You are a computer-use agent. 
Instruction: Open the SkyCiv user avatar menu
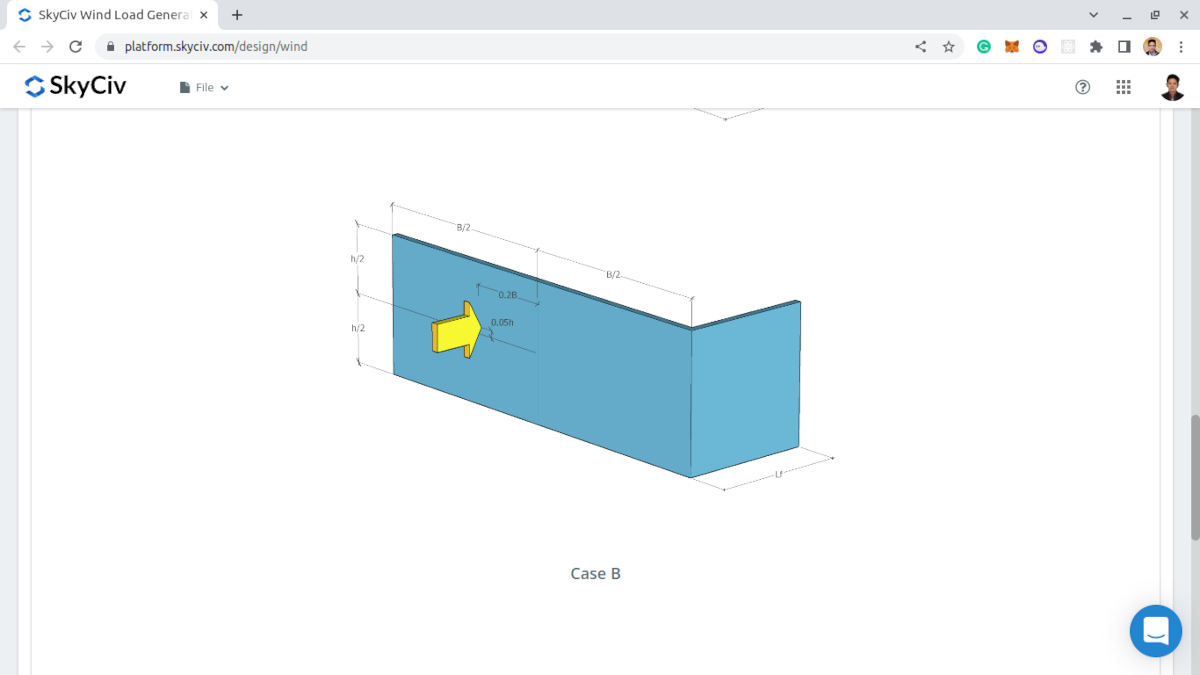coord(1173,87)
